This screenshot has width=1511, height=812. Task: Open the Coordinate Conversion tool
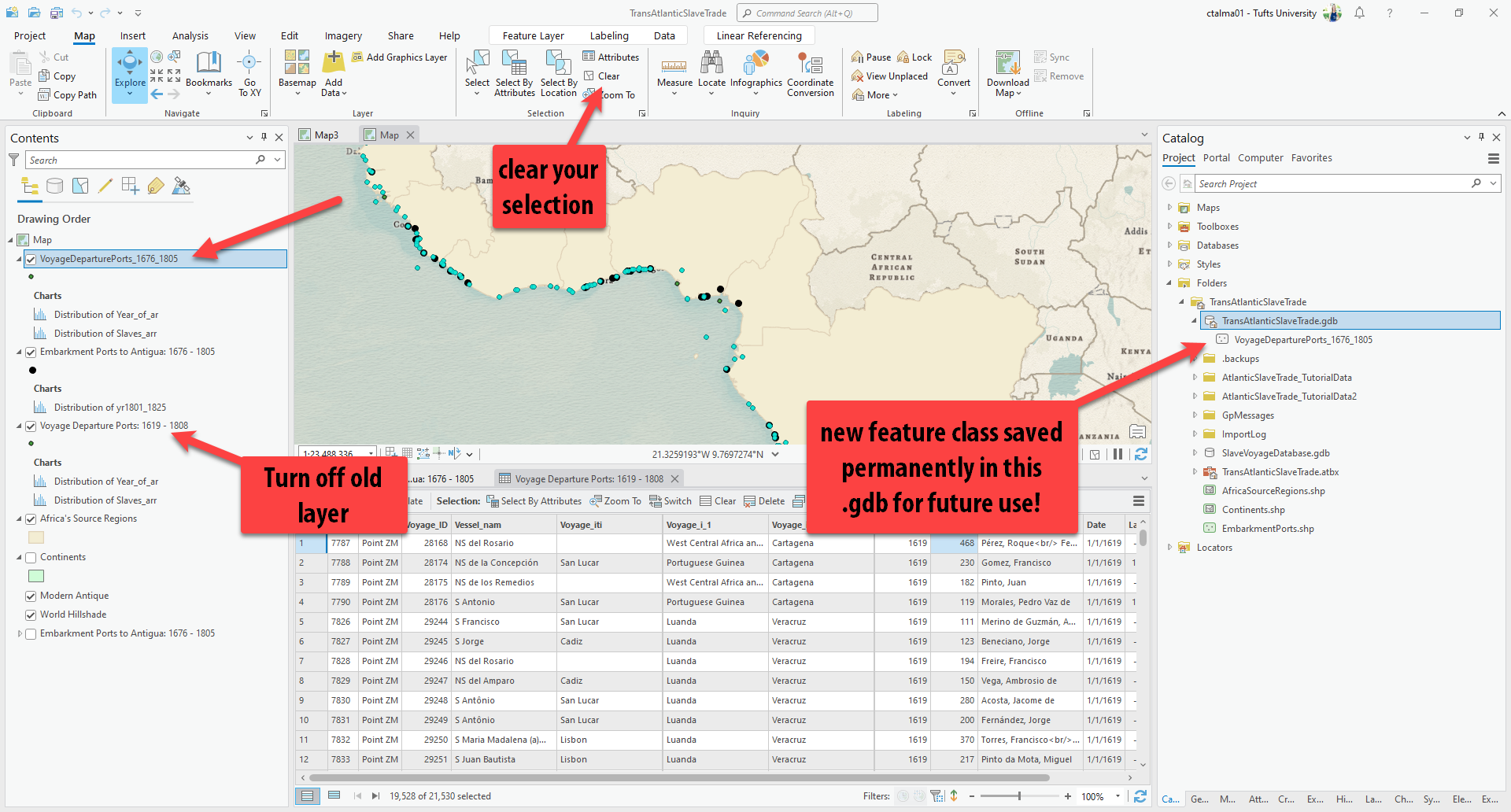(810, 65)
